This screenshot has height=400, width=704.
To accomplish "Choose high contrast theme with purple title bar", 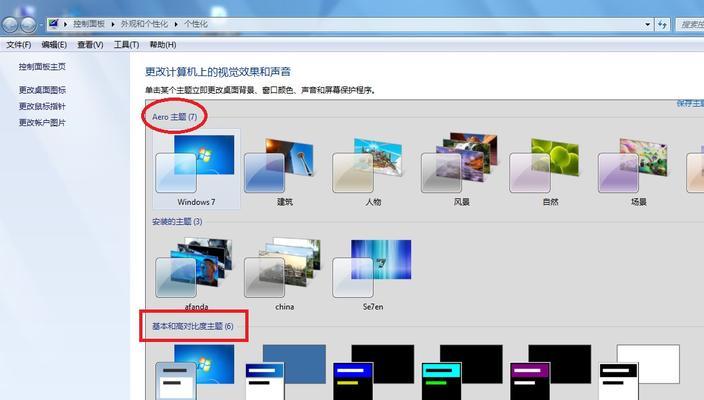I will click(550, 372).
